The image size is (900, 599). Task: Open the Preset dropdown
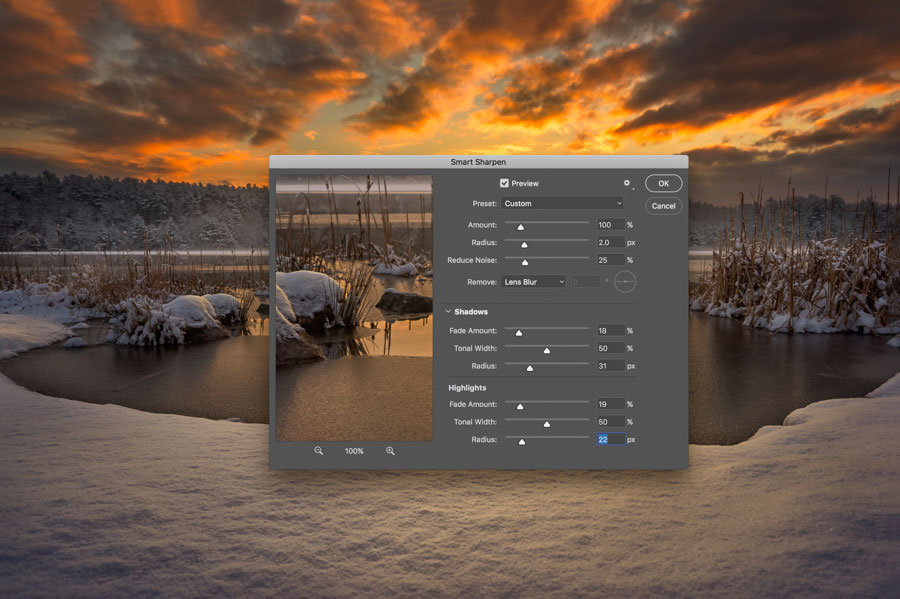coord(562,204)
